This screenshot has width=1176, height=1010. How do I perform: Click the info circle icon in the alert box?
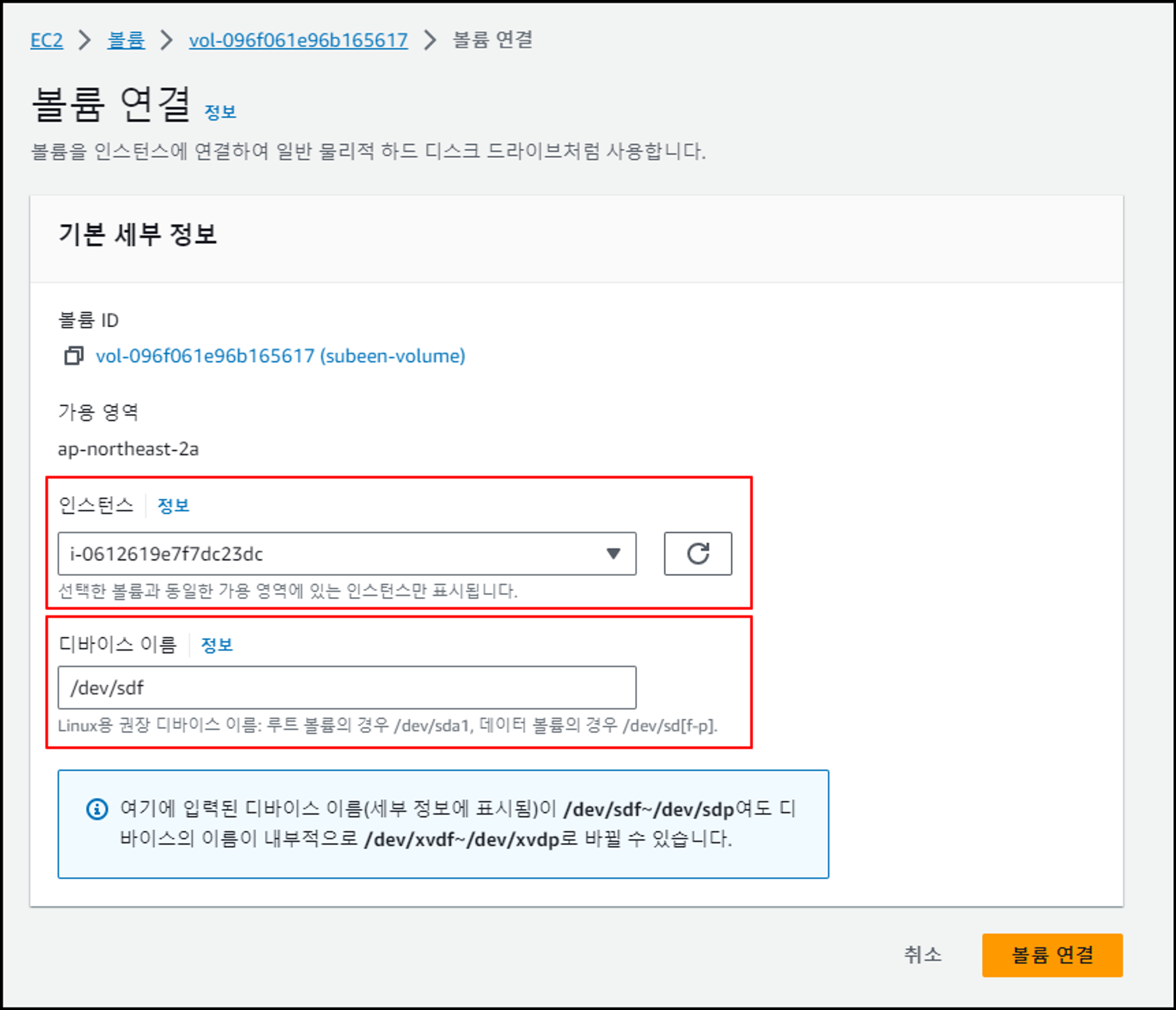point(97,809)
